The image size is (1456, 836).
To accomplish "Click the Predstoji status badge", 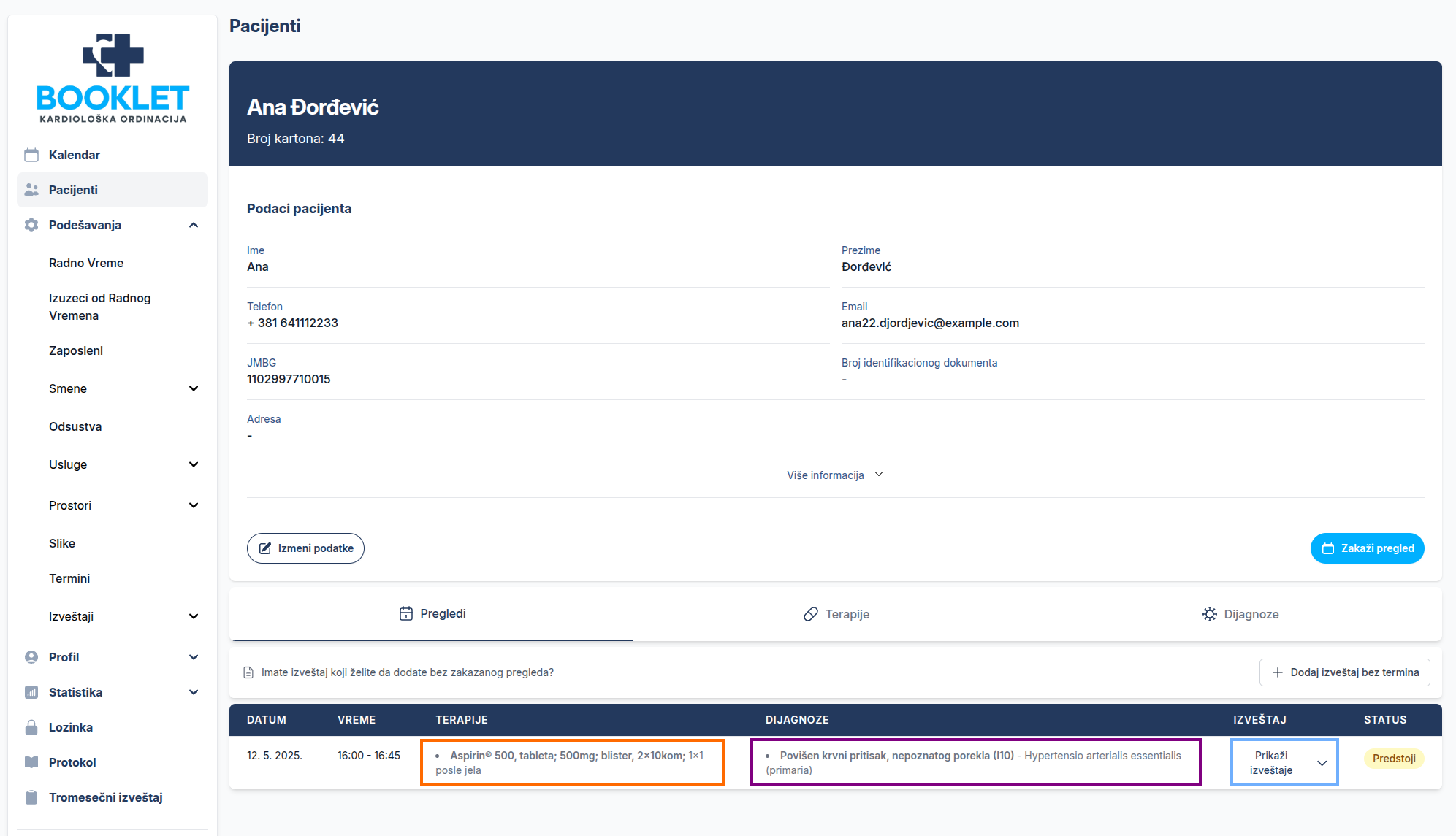I will coord(1393,759).
